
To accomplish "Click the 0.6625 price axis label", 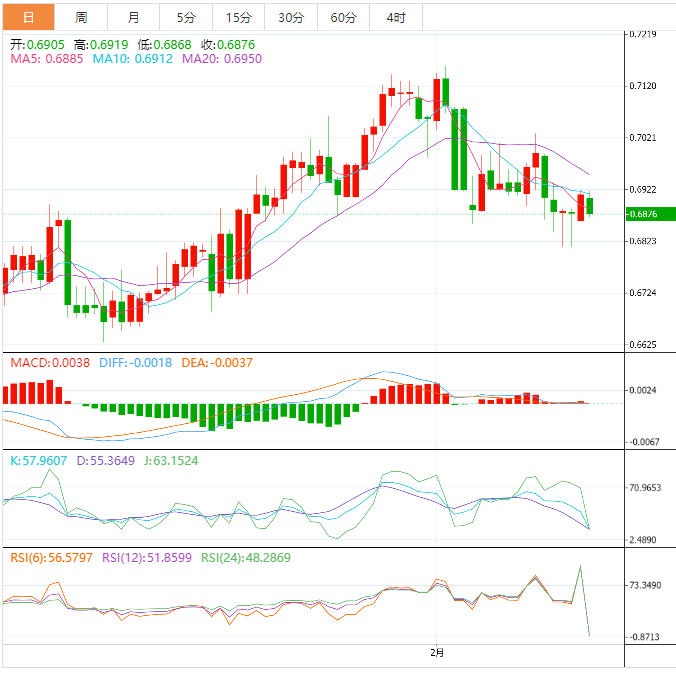I will tap(643, 345).
